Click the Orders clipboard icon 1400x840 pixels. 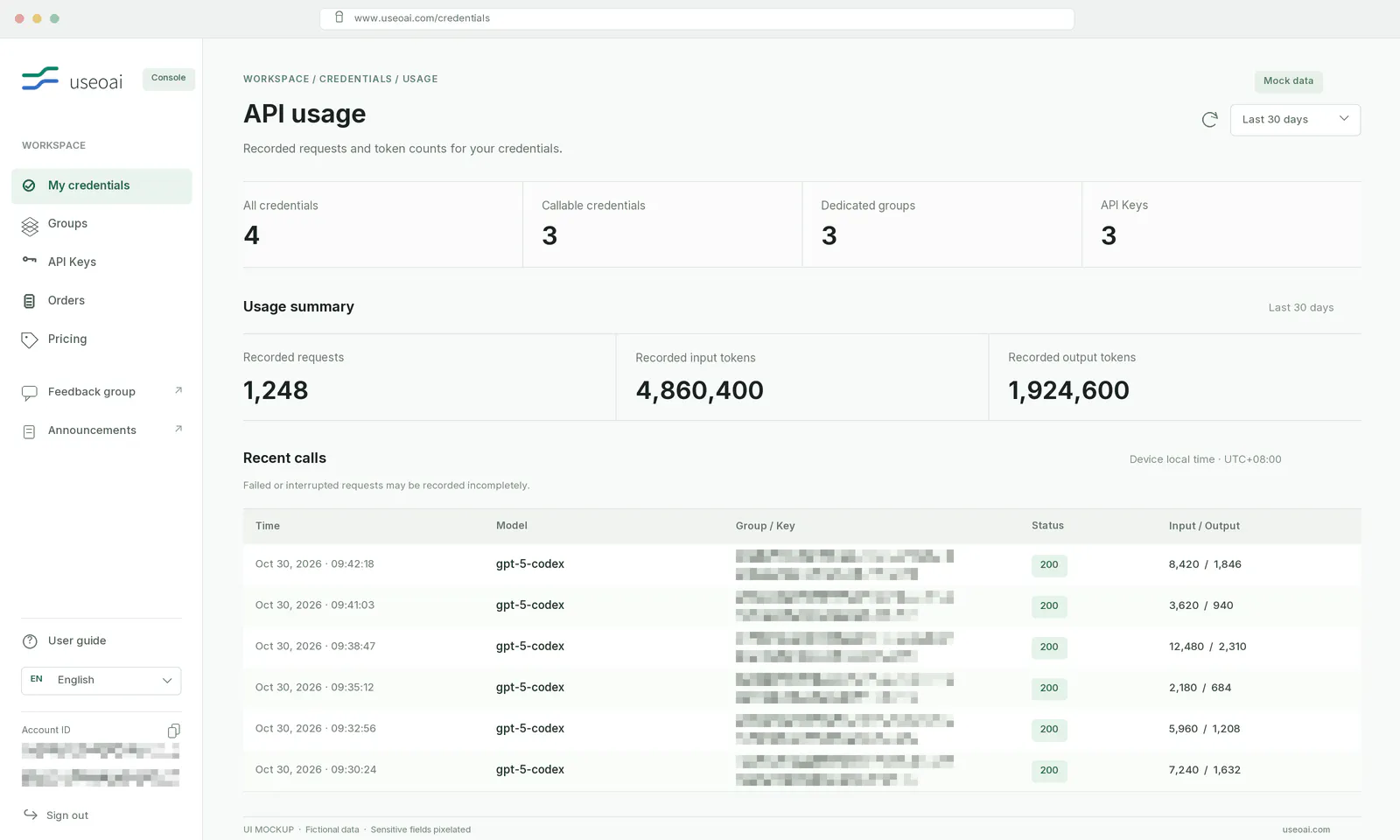pos(30,301)
